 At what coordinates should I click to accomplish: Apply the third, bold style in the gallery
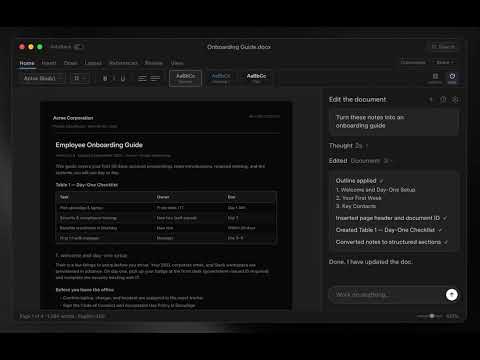click(x=256, y=78)
